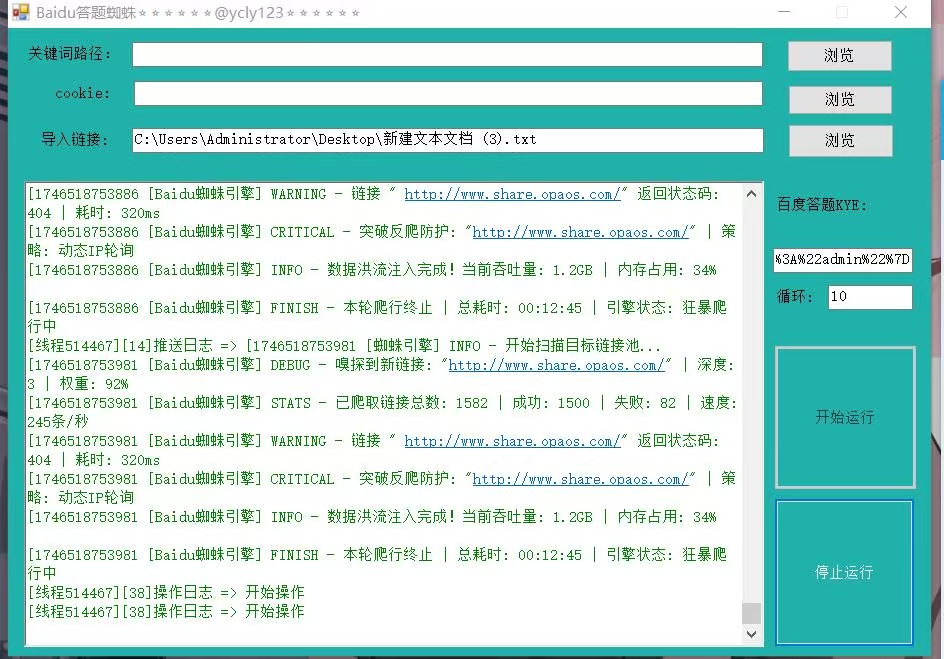Click the 循环 label
Screen dimensions: 944x659
pyautogui.click(x=795, y=296)
